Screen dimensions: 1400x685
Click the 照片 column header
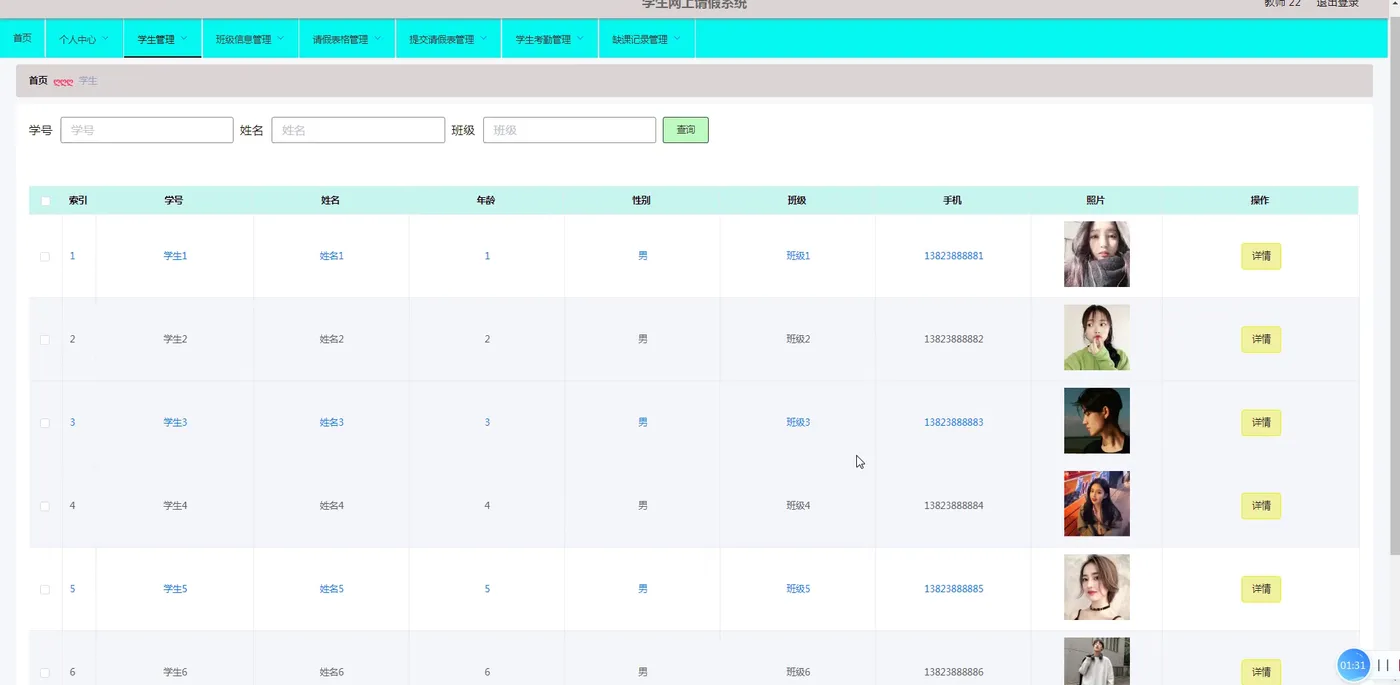(x=1096, y=201)
